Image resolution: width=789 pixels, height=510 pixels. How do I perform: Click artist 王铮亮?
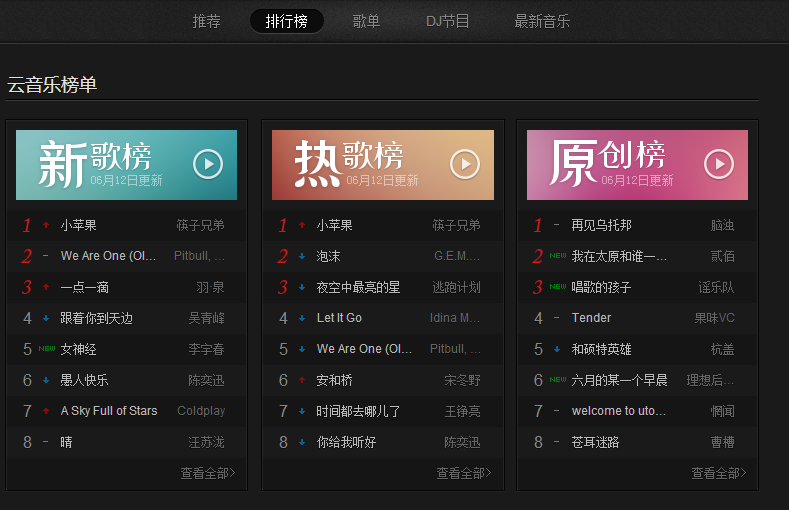pos(462,411)
